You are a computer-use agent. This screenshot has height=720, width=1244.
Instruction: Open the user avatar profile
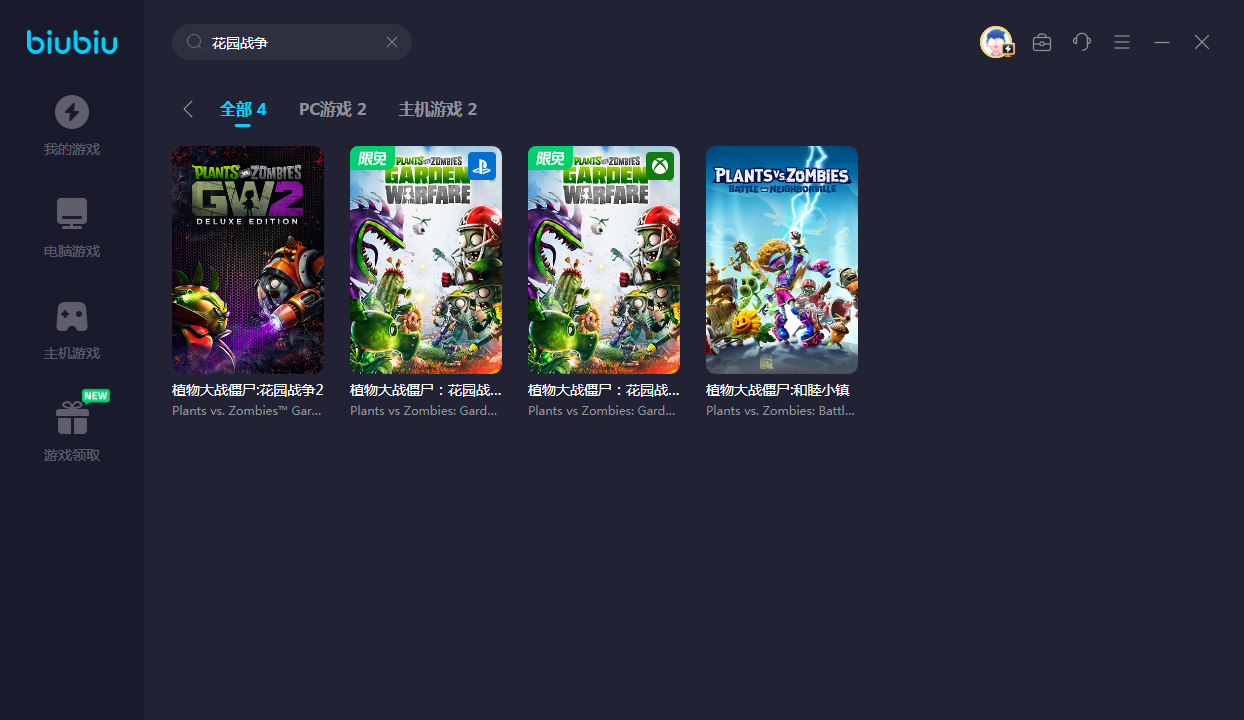pos(996,42)
